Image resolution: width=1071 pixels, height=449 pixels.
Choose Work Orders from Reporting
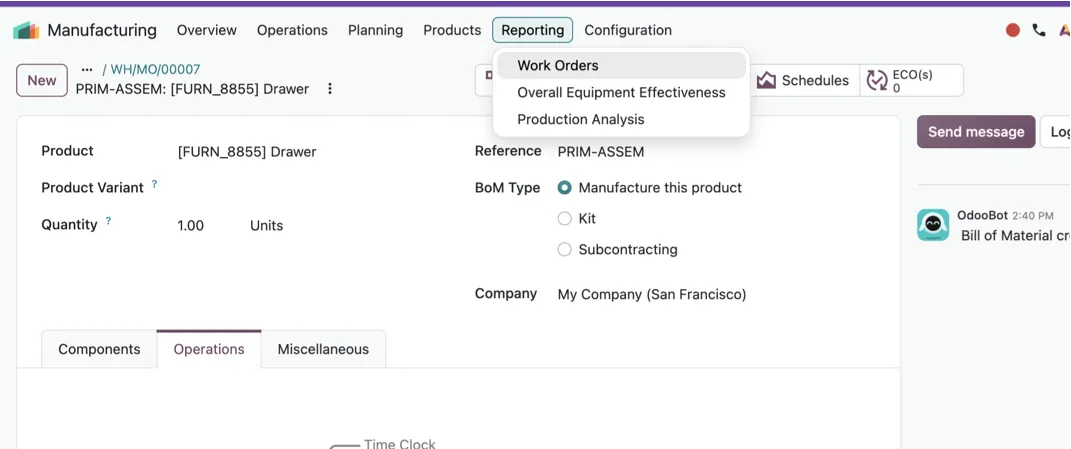(x=621, y=66)
